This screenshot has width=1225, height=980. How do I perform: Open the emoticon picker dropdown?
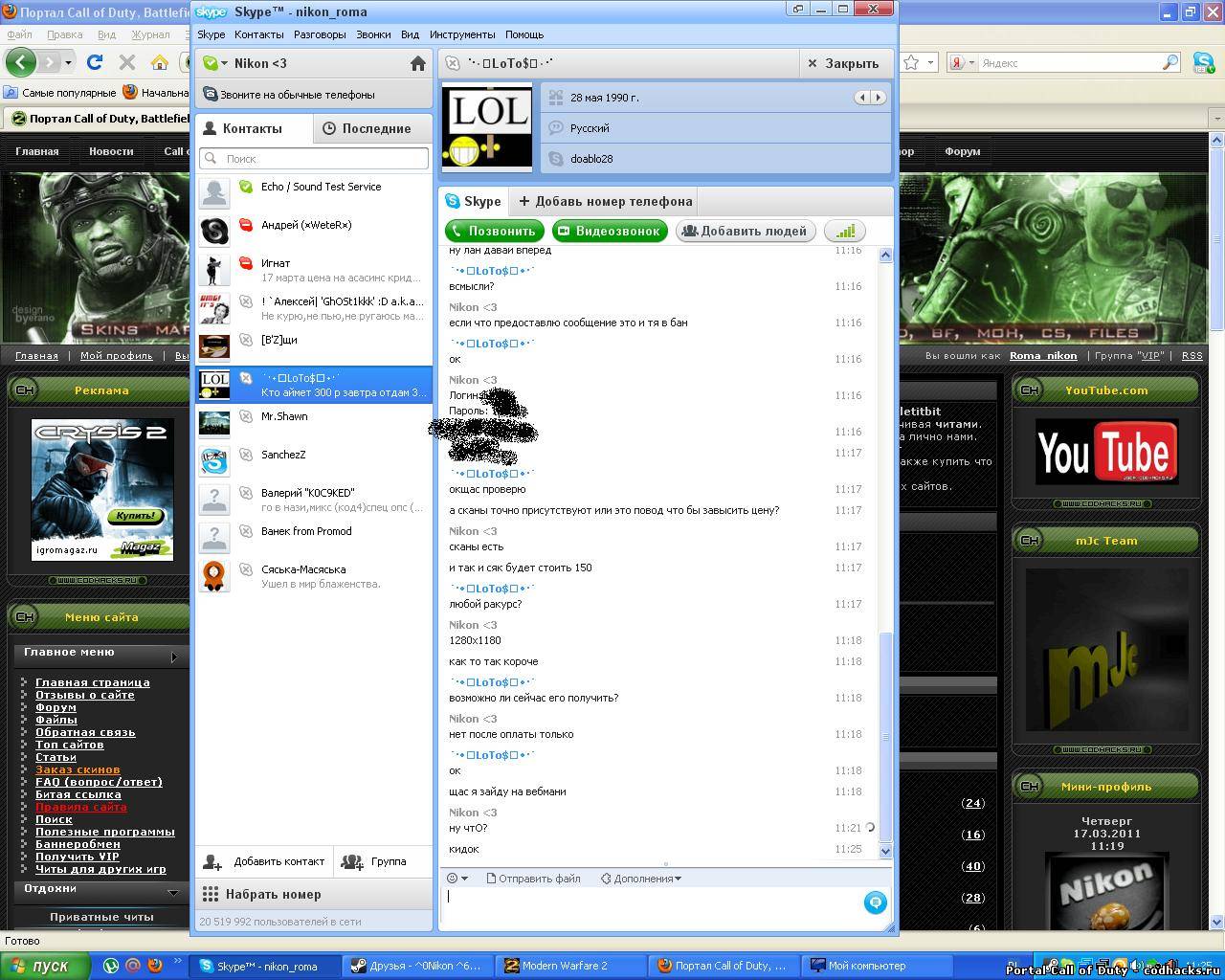tap(457, 879)
